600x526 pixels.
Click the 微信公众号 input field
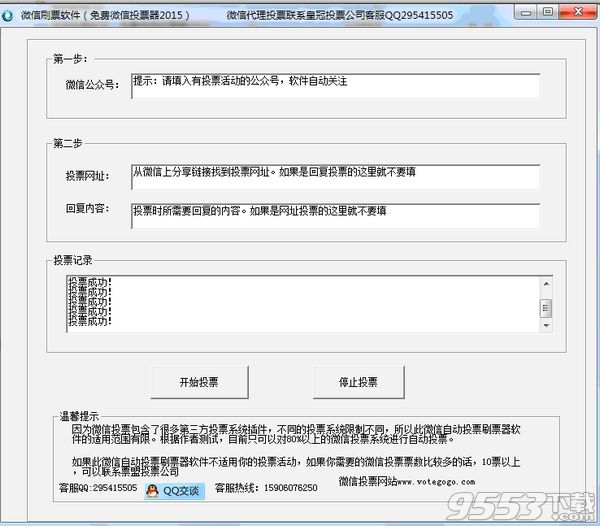(x=336, y=86)
